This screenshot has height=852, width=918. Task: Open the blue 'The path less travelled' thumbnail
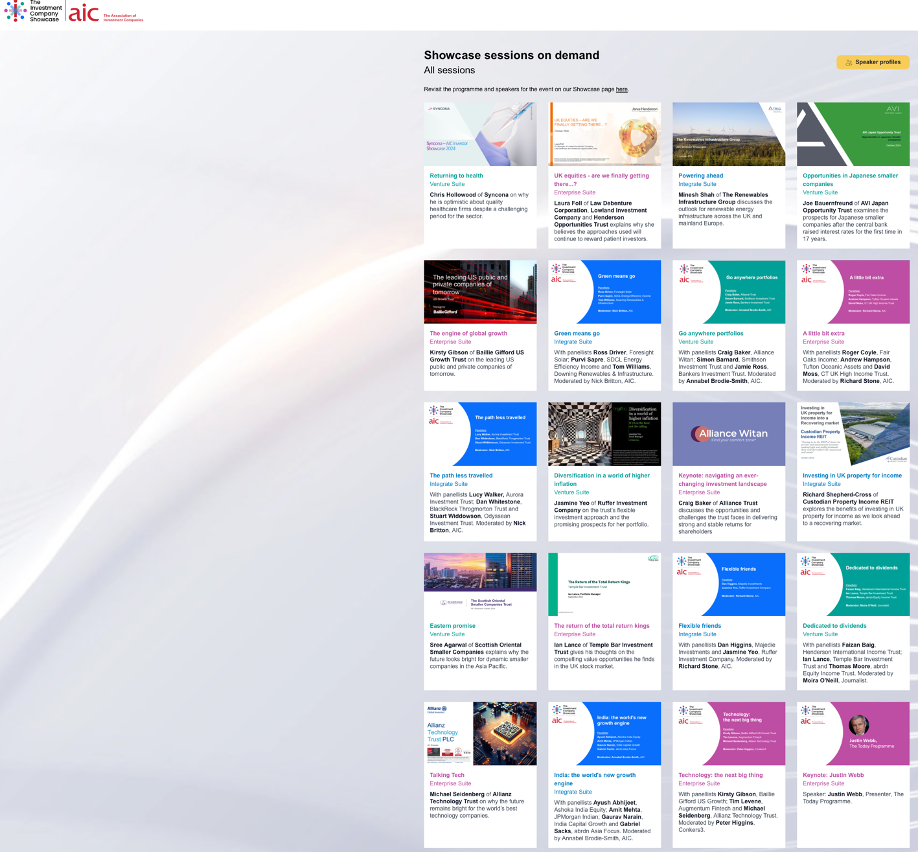click(x=480, y=434)
